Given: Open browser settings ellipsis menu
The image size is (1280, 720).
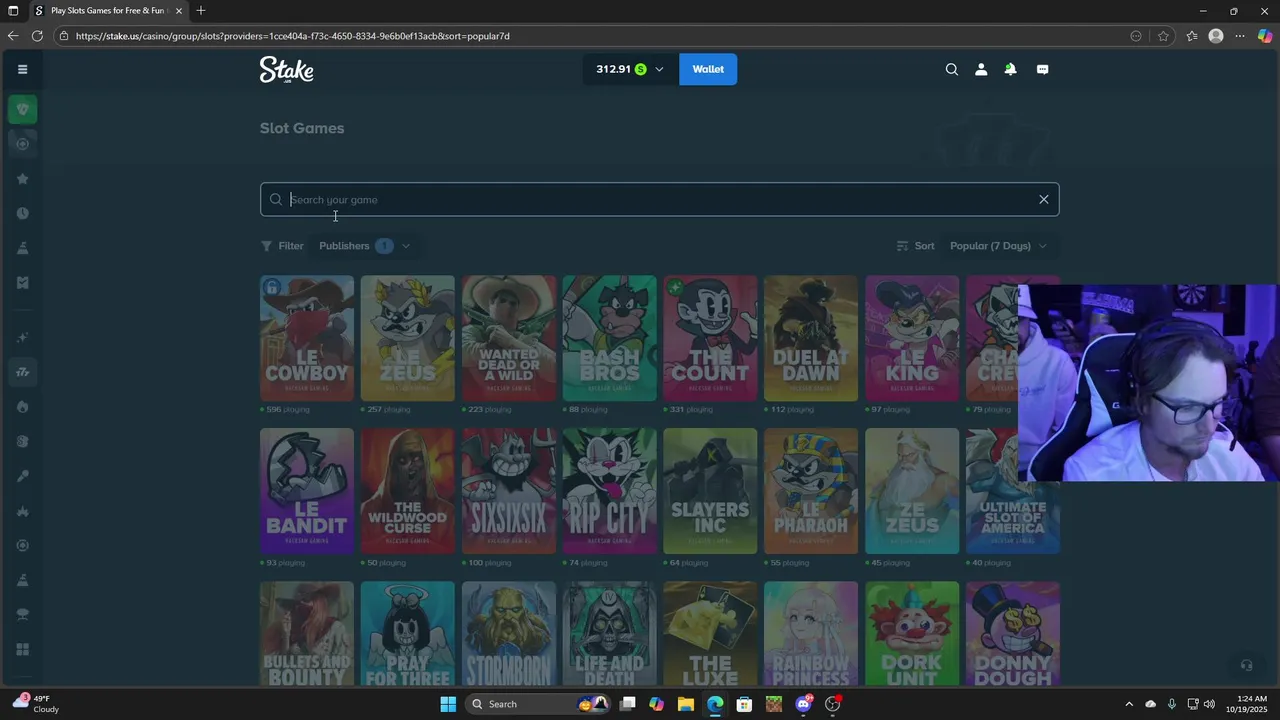Looking at the screenshot, I should pyautogui.click(x=1240, y=36).
